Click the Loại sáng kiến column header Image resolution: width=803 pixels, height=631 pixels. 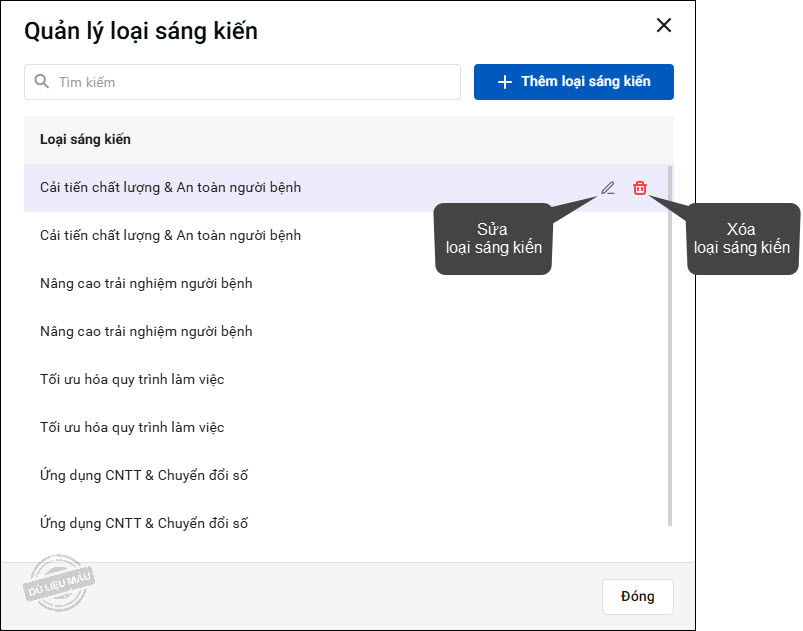(86, 139)
